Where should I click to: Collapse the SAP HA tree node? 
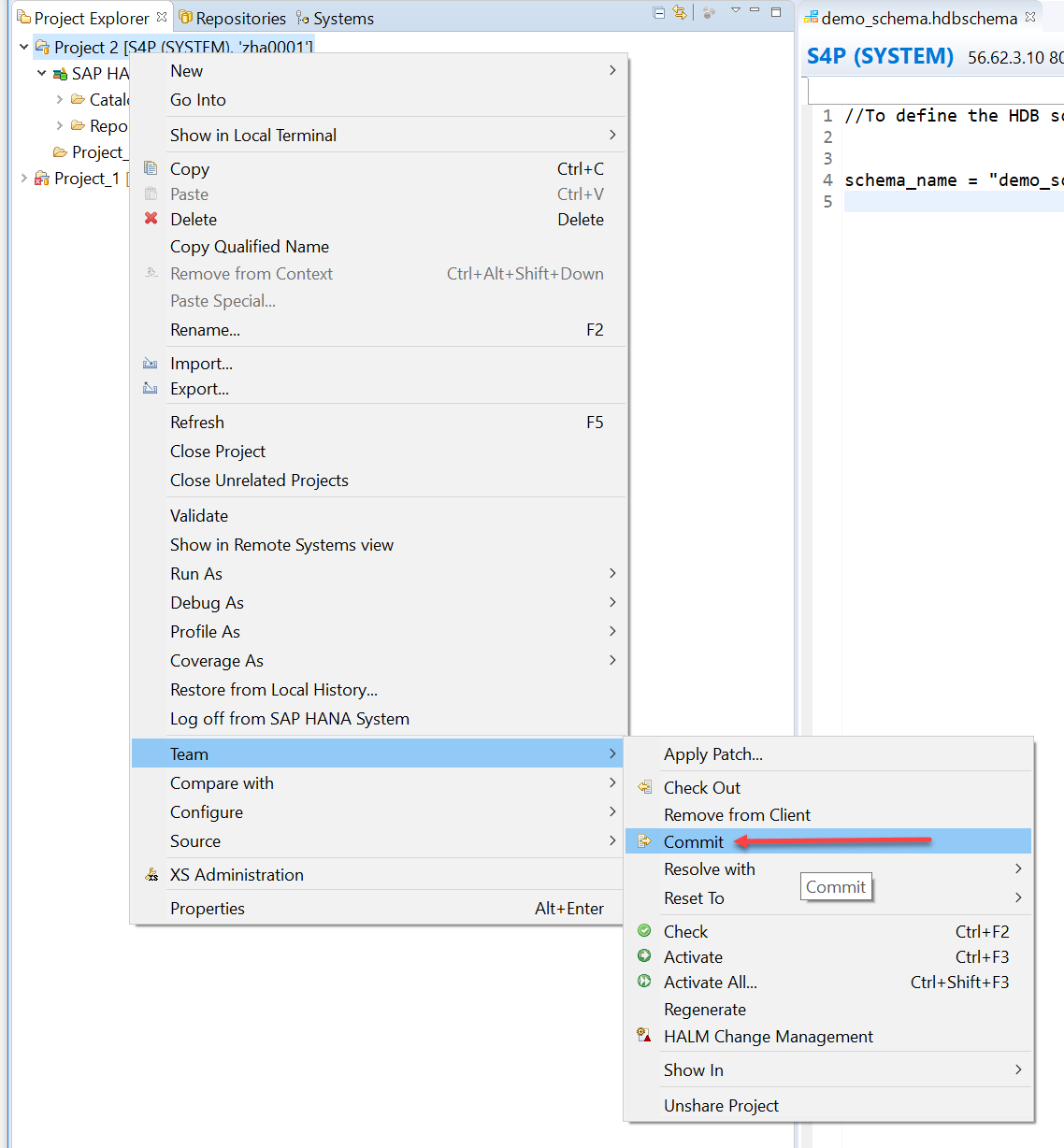[41, 73]
